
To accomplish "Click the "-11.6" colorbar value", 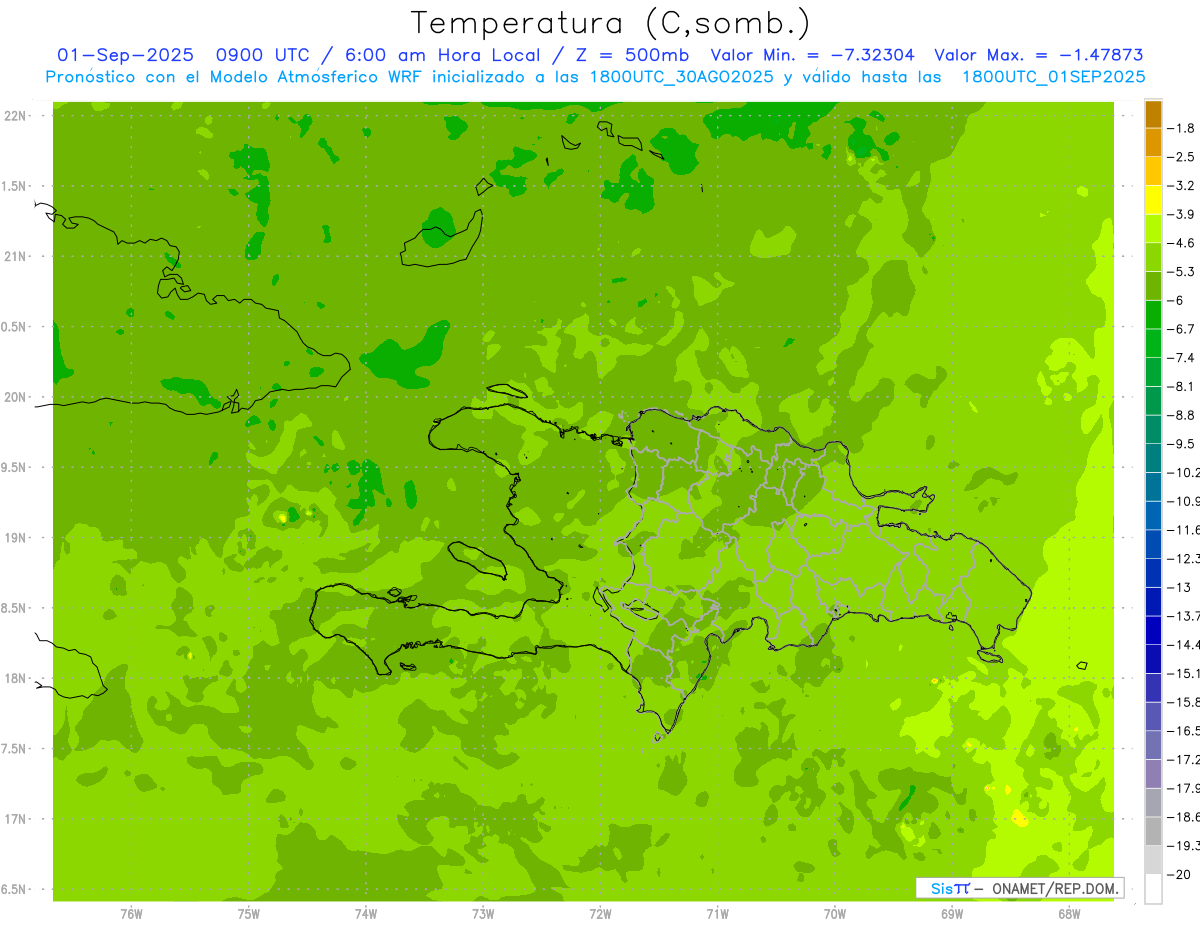I will coord(1184,529).
